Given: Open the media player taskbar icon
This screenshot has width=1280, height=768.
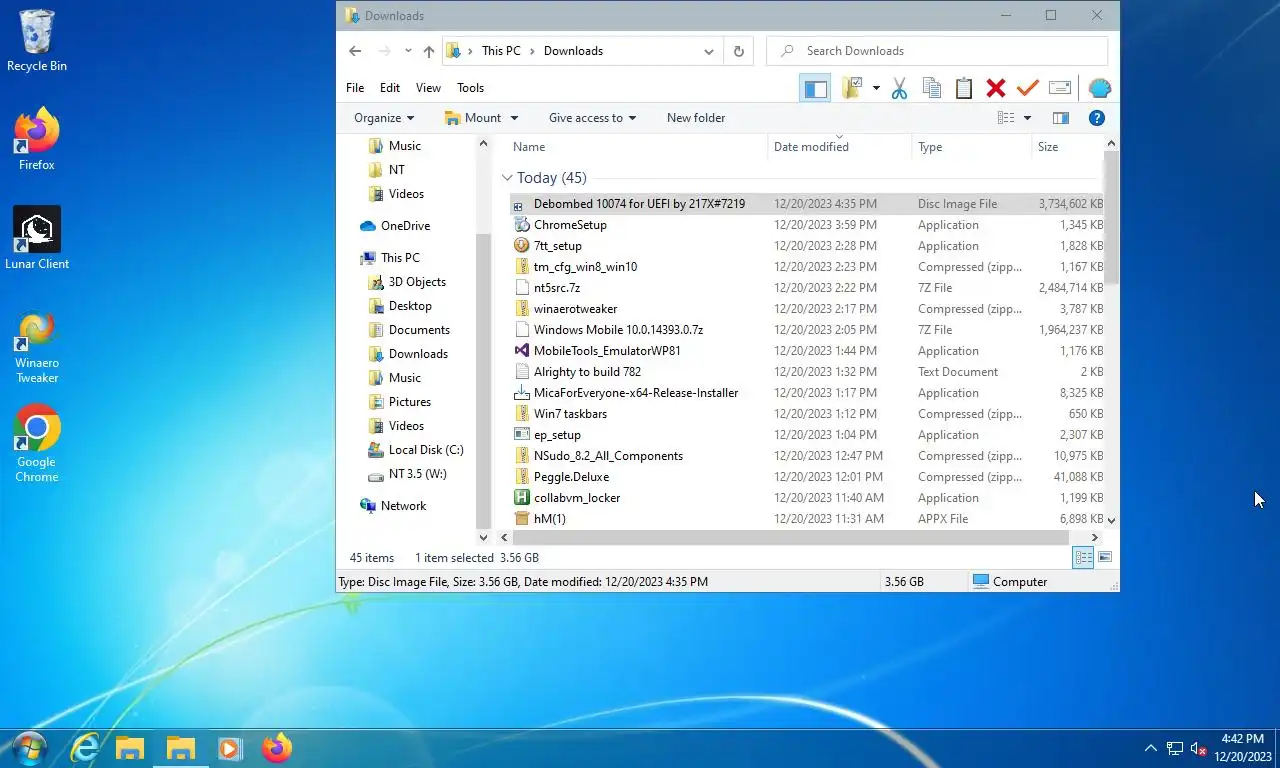Looking at the screenshot, I should pyautogui.click(x=230, y=748).
